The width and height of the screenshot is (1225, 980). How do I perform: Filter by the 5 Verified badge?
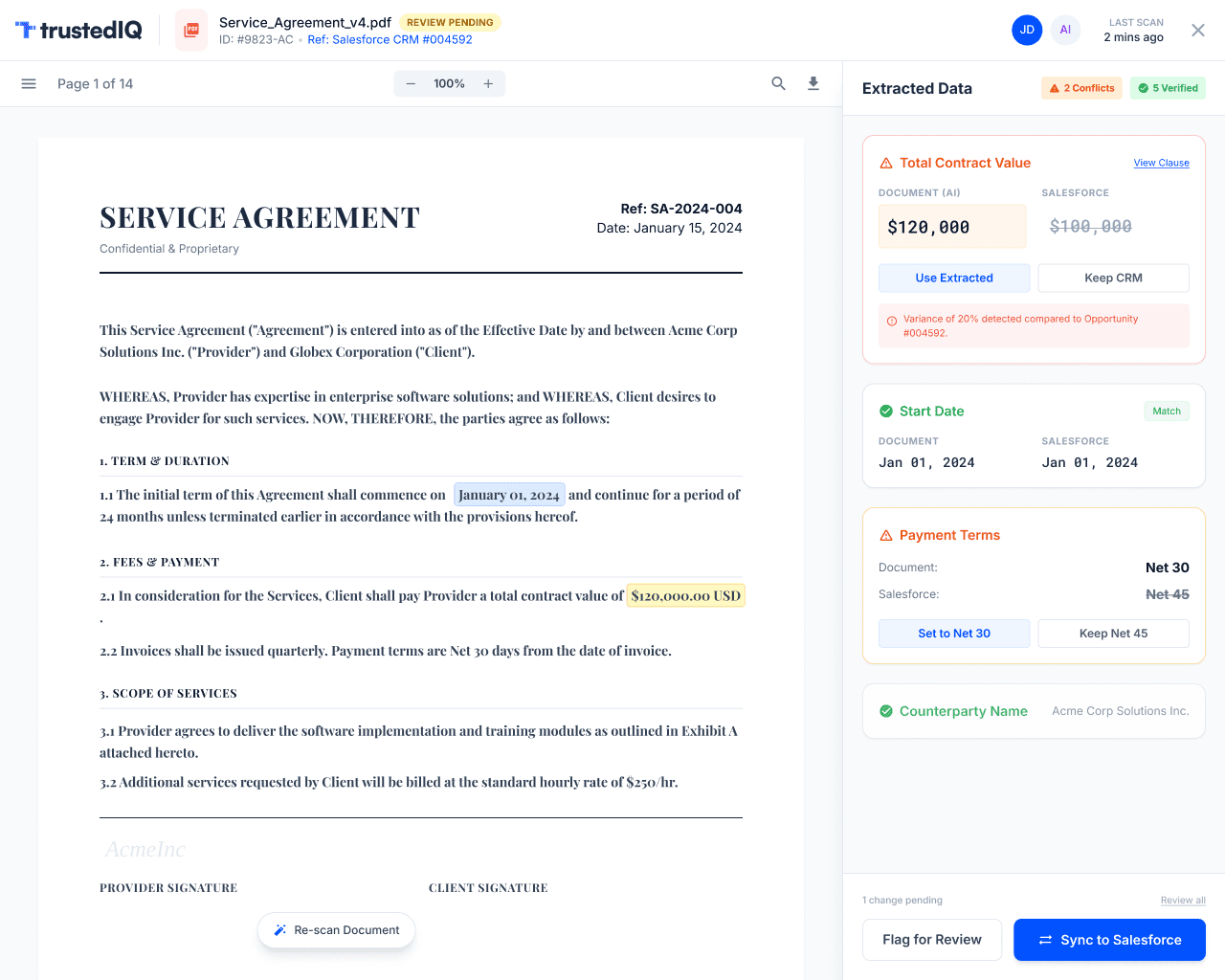point(1168,88)
